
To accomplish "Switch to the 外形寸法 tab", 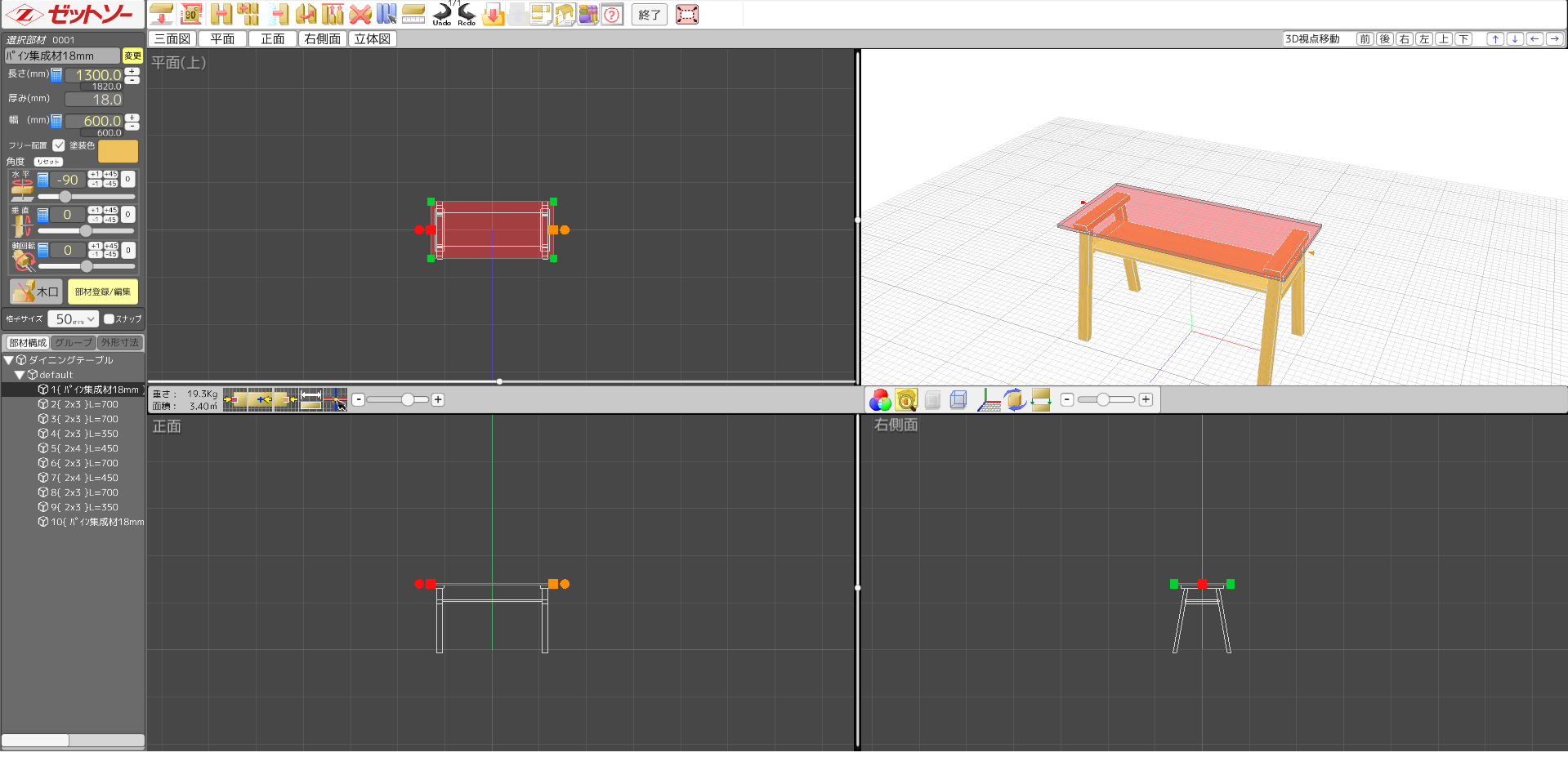I will coord(120,343).
